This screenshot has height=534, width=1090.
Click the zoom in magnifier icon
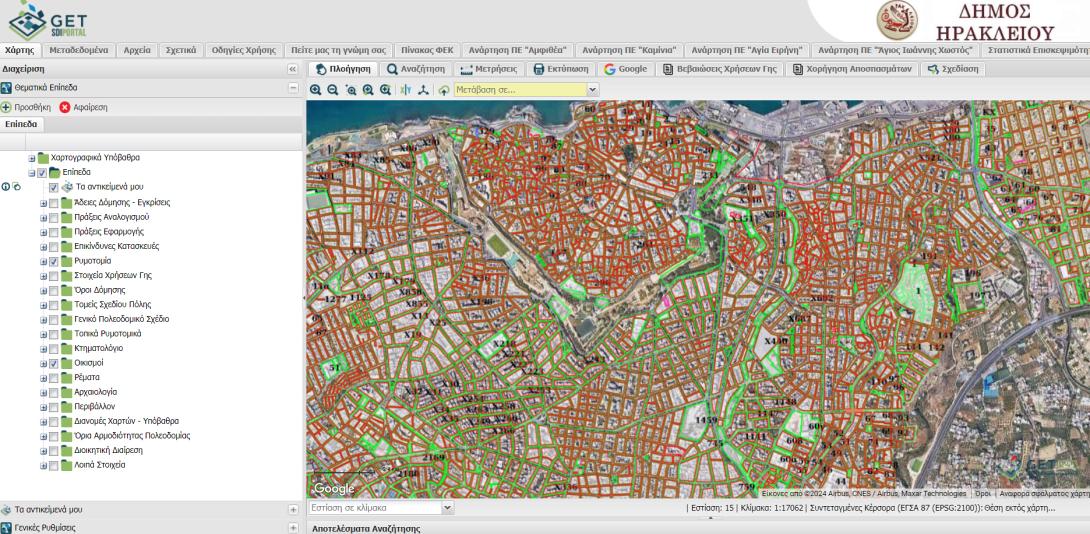[x=316, y=89]
